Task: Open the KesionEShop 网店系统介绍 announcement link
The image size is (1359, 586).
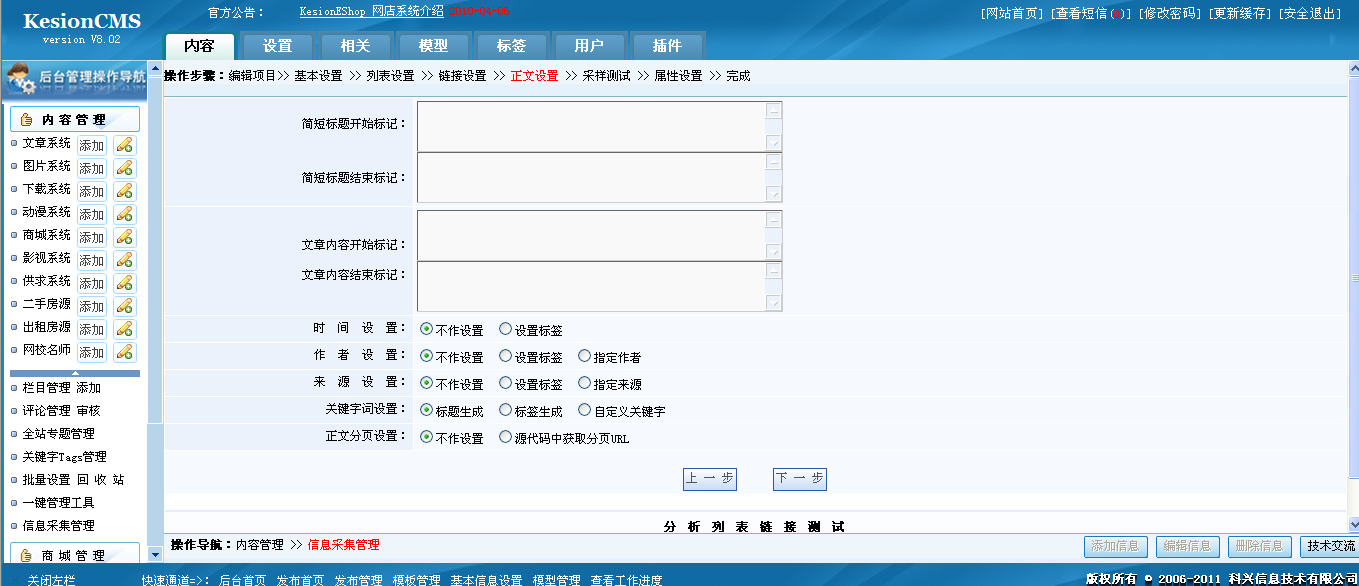Action: [x=371, y=12]
